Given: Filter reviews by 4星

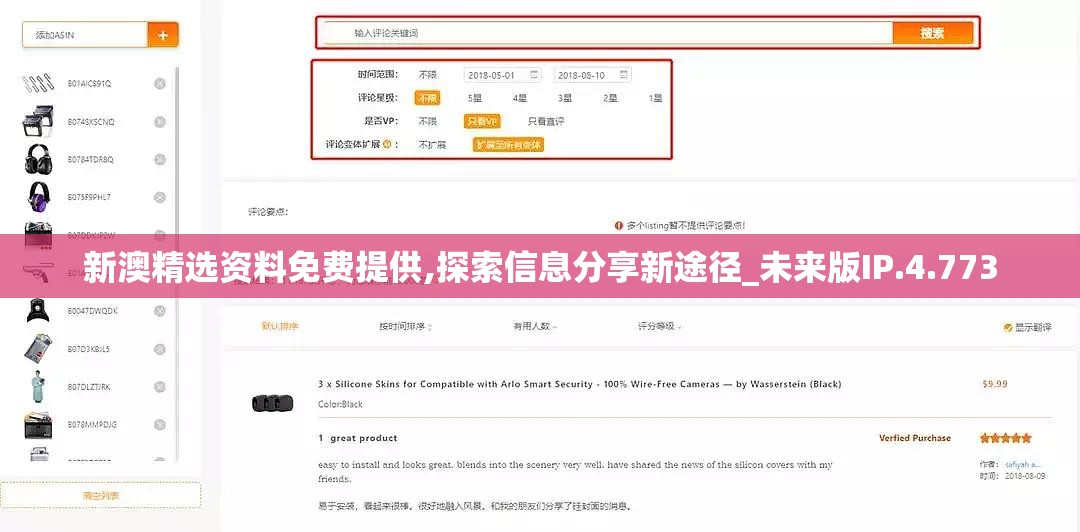Looking at the screenshot, I should click(519, 98).
